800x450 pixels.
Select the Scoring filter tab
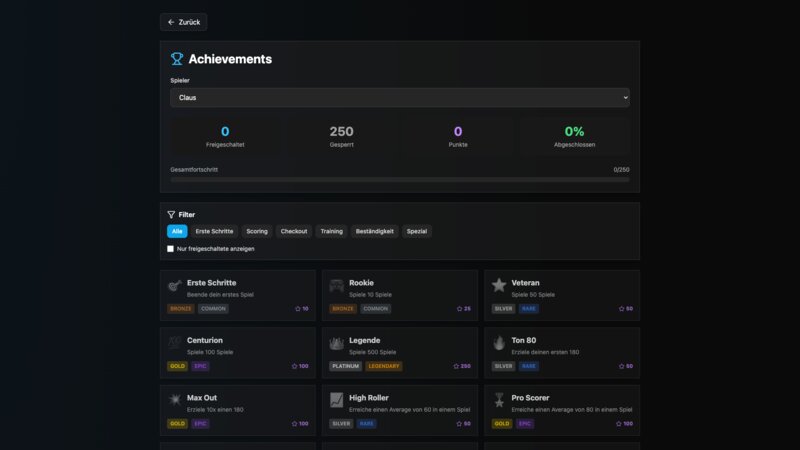pos(257,231)
